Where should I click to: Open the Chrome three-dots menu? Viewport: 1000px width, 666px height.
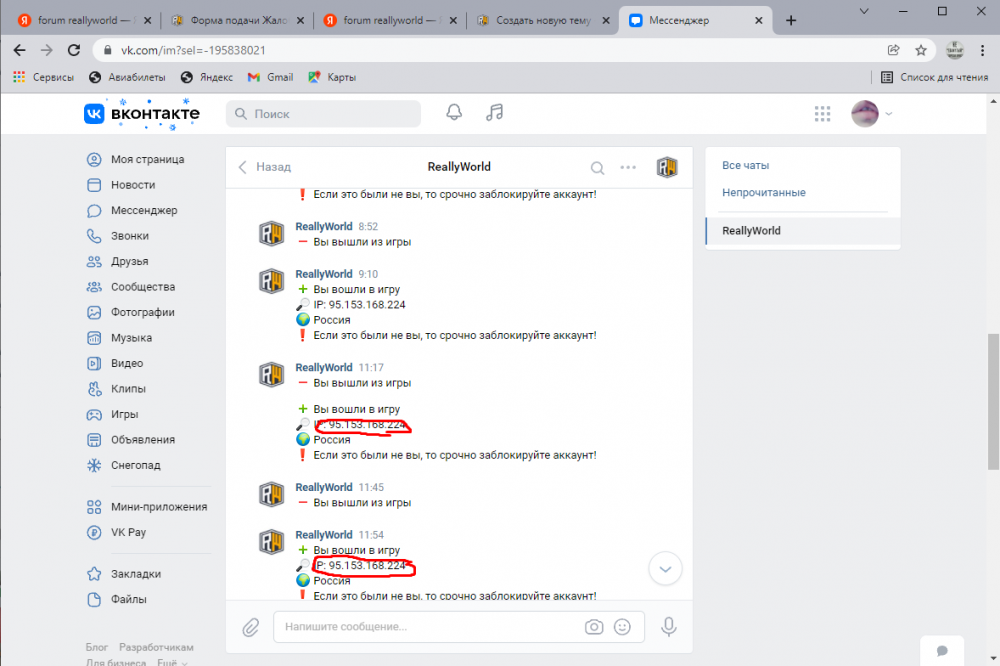982,50
